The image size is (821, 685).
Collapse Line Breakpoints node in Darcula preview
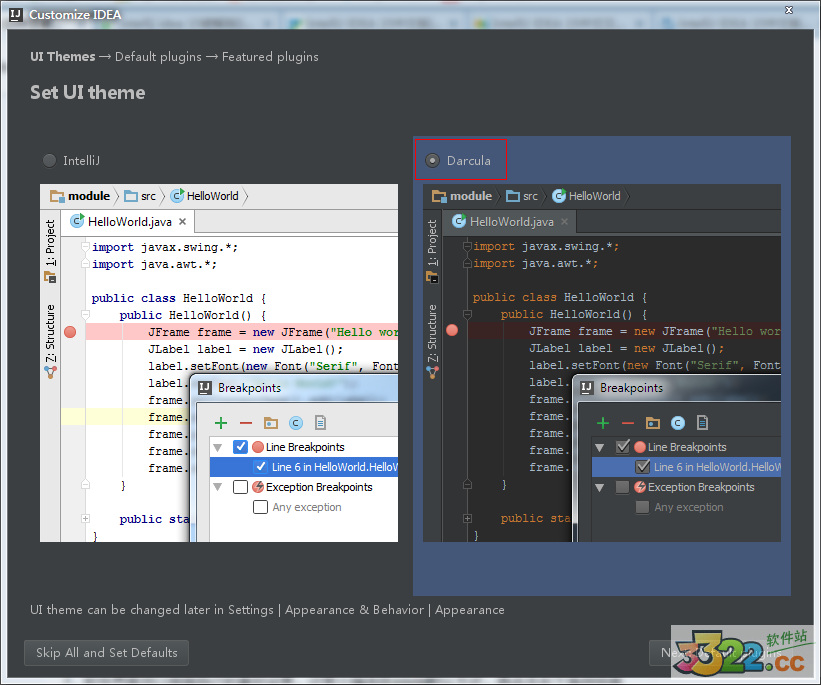(x=600, y=448)
